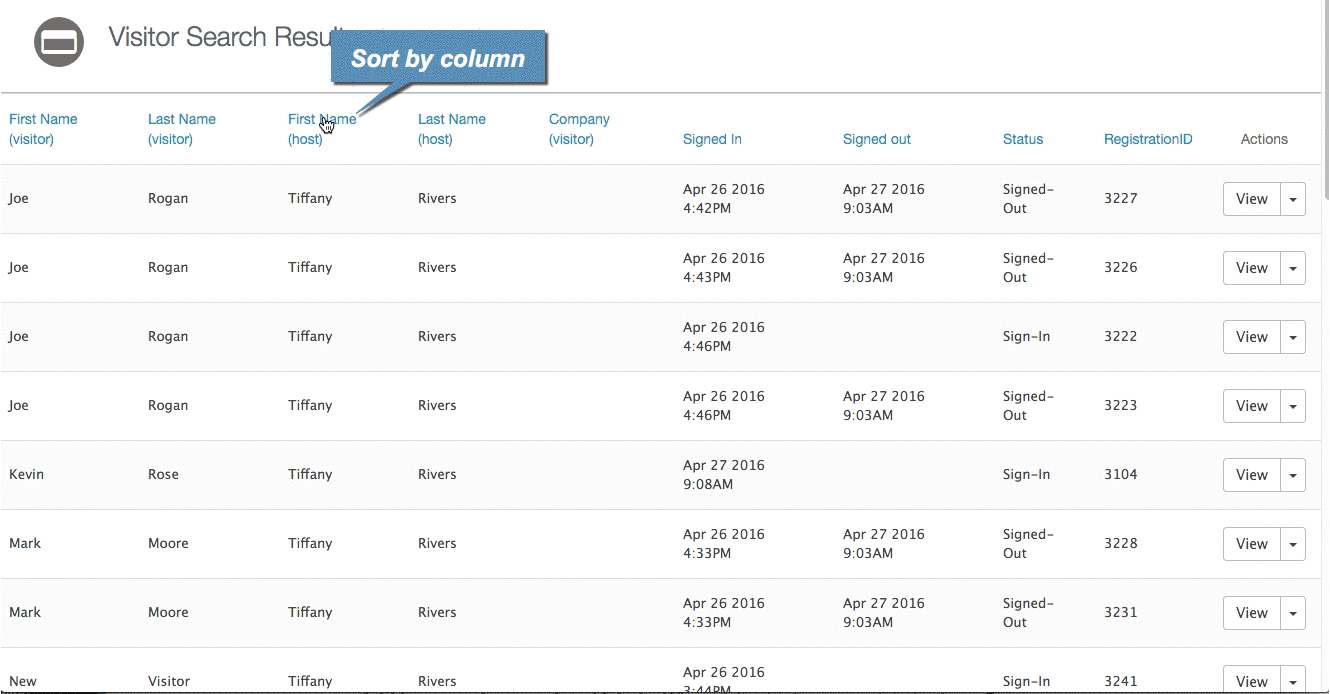Sort by Last Name (host) column

(451, 129)
